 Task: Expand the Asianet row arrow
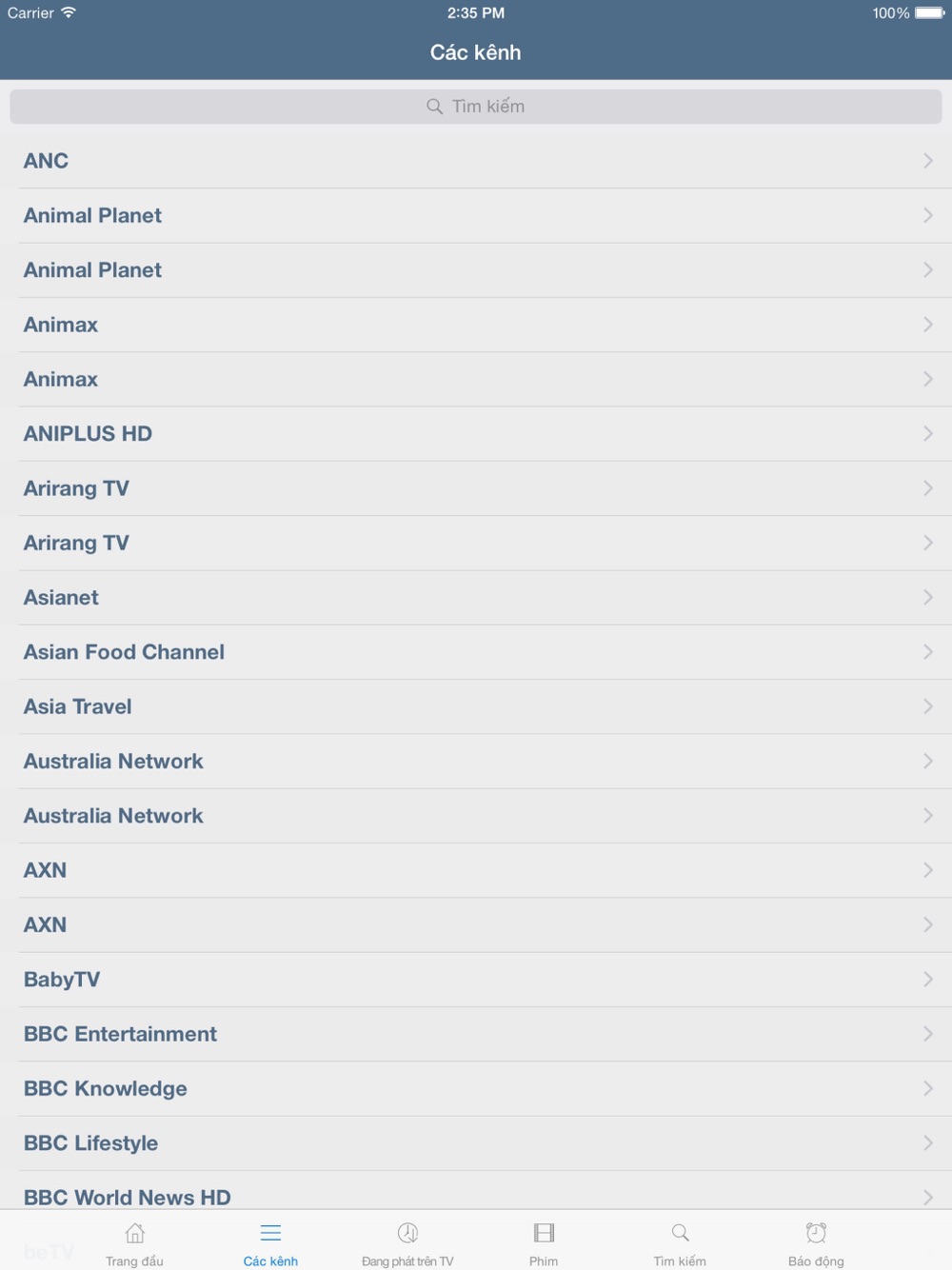click(927, 598)
